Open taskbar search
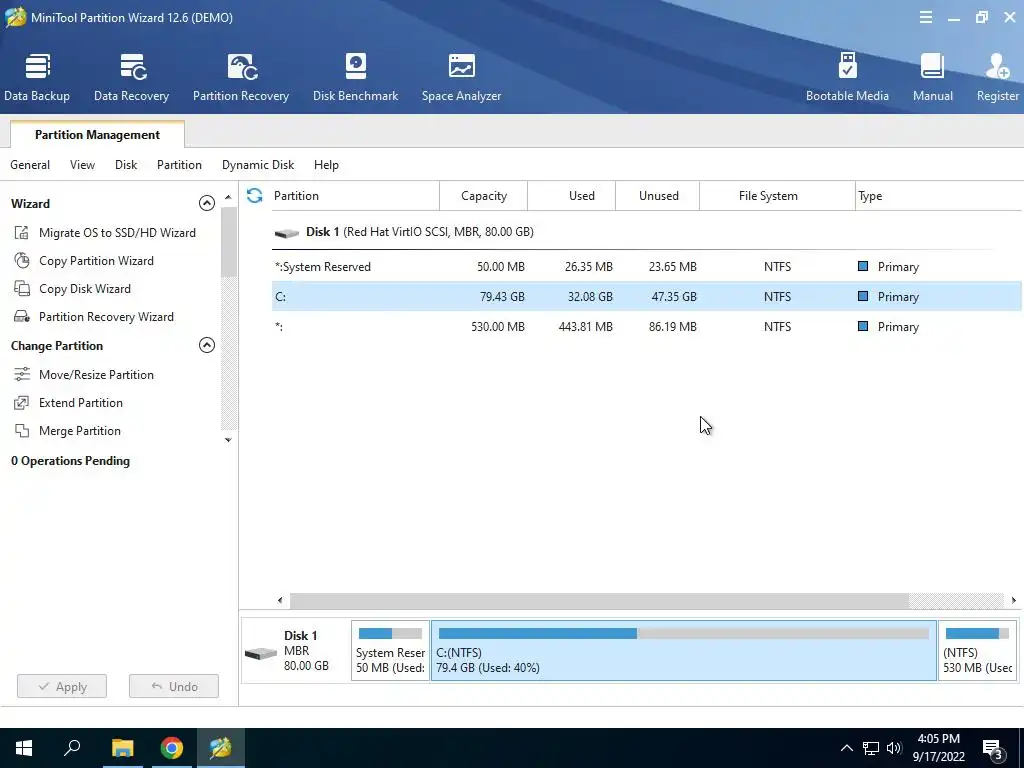The image size is (1024, 768). click(x=72, y=748)
